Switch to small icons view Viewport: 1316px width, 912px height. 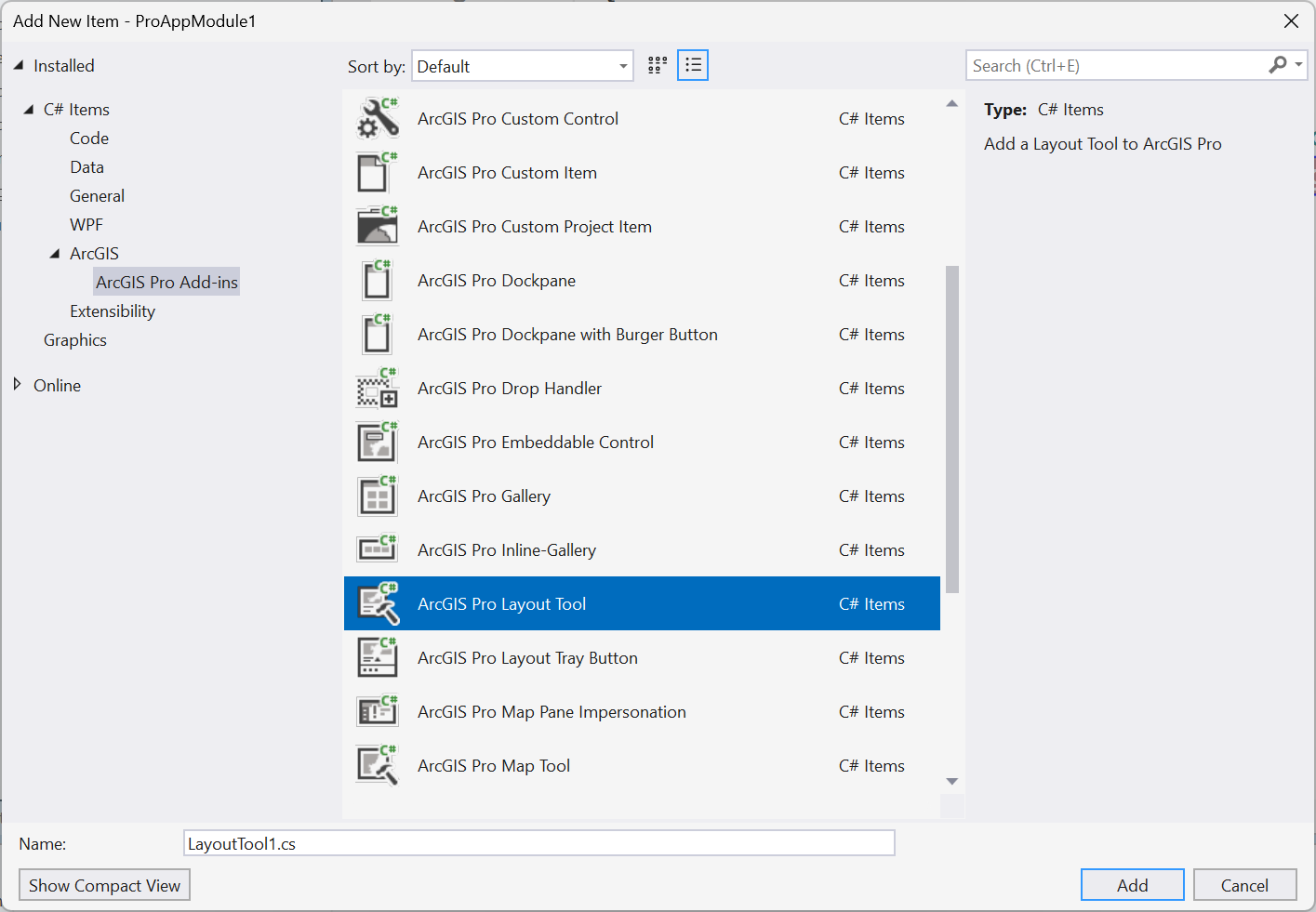(x=658, y=65)
